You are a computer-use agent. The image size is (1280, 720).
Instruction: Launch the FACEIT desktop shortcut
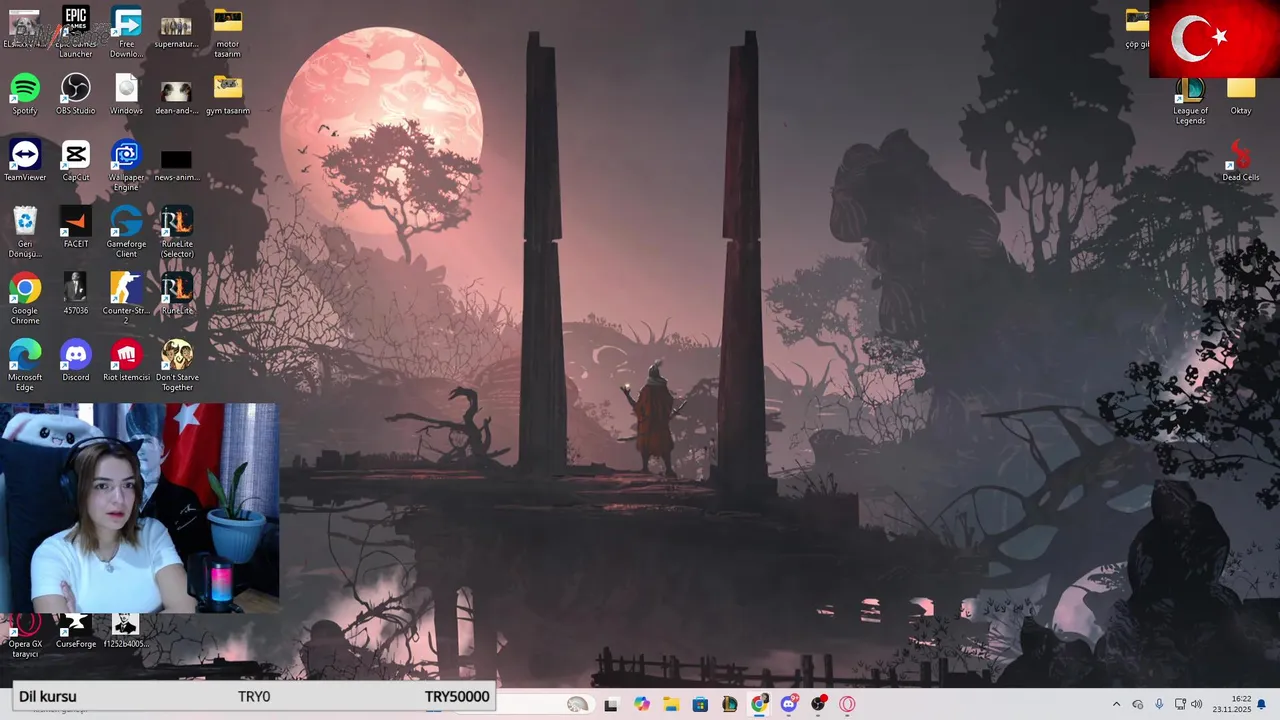click(75, 227)
